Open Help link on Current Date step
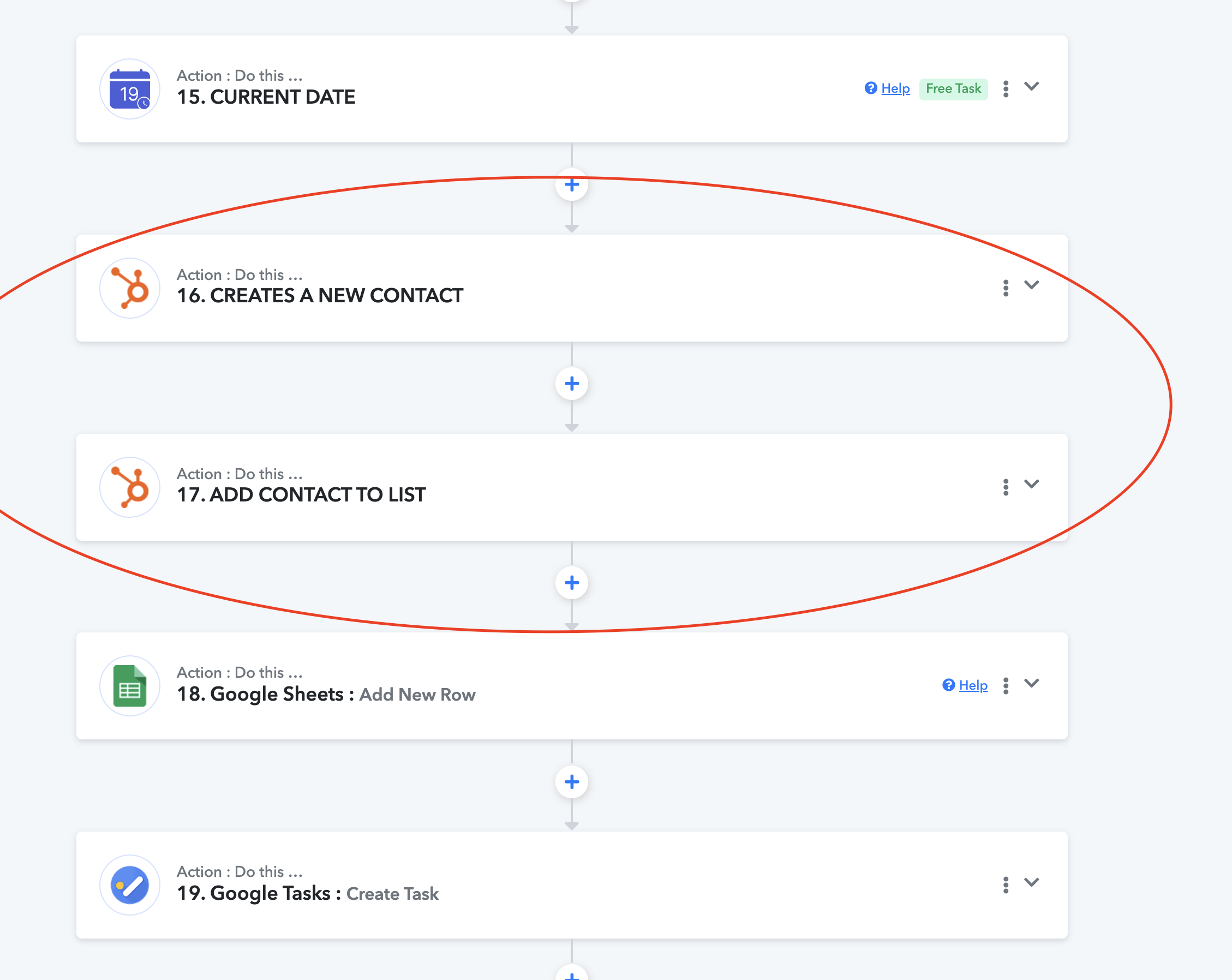This screenshot has width=1232, height=980. pyautogui.click(x=895, y=88)
